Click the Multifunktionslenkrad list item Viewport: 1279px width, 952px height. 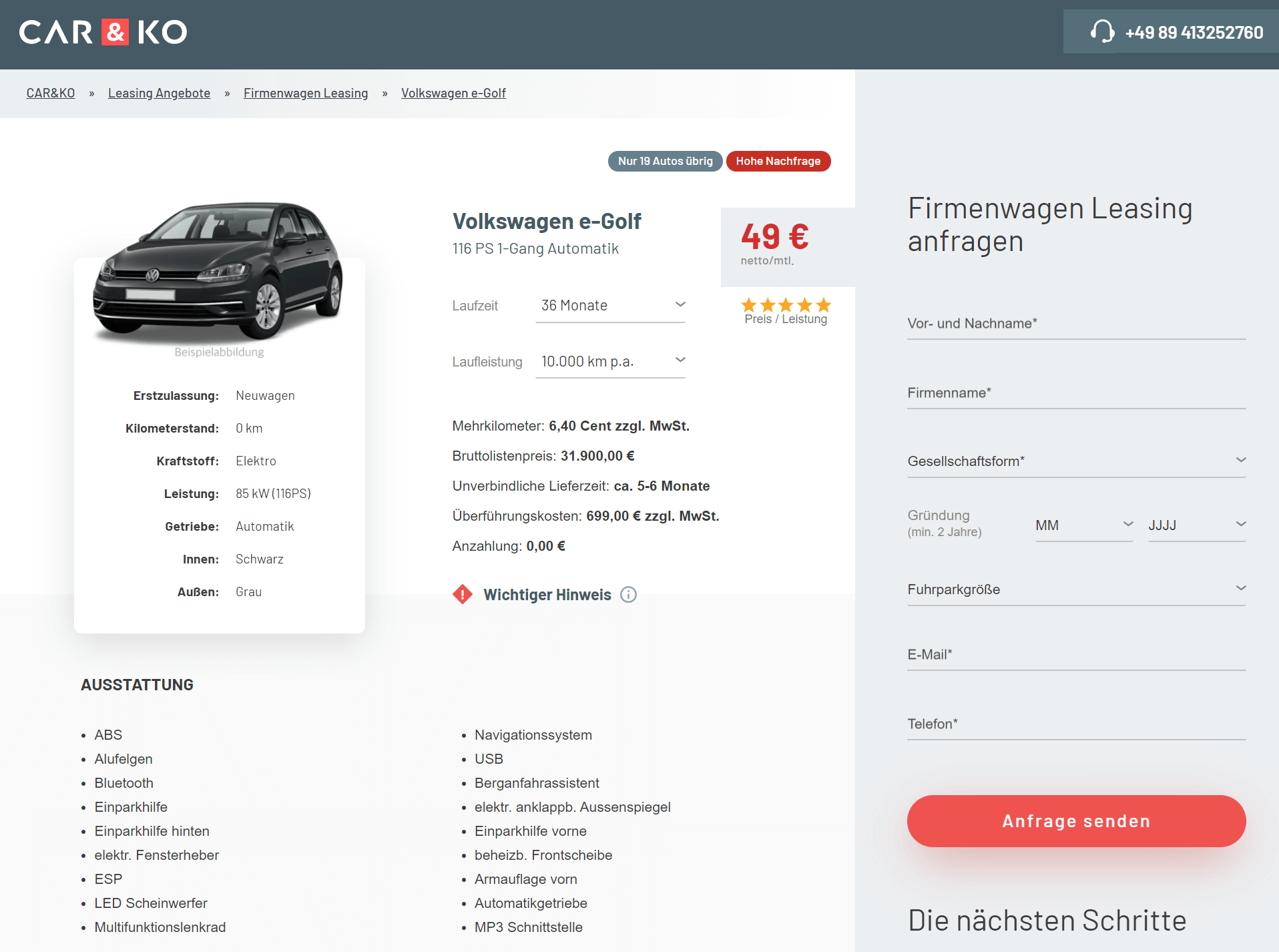click(x=160, y=927)
